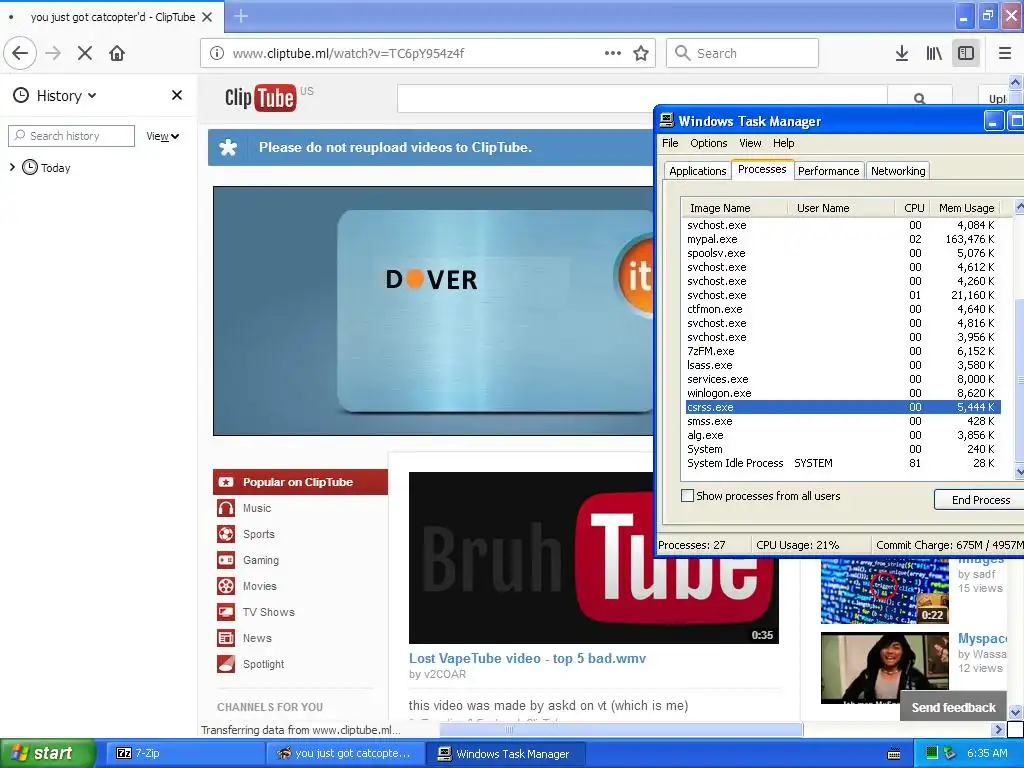Stop loading the page with the X icon
Screen dimensions: 1024x768
coord(85,53)
